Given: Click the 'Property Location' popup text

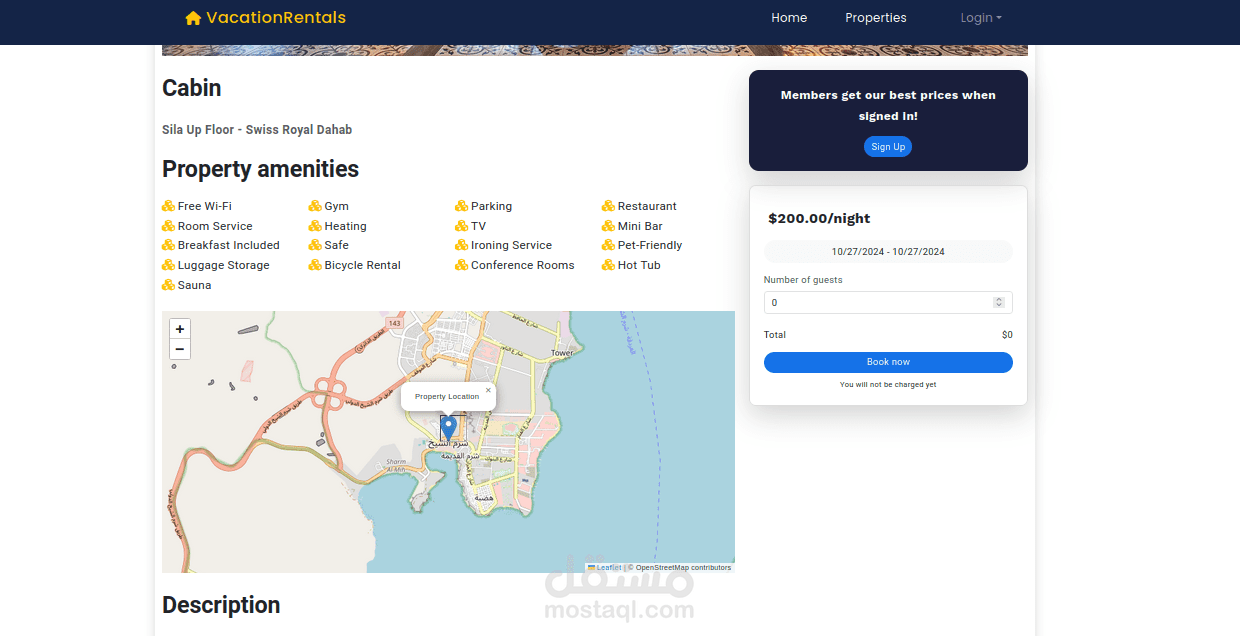Looking at the screenshot, I should 447,397.
